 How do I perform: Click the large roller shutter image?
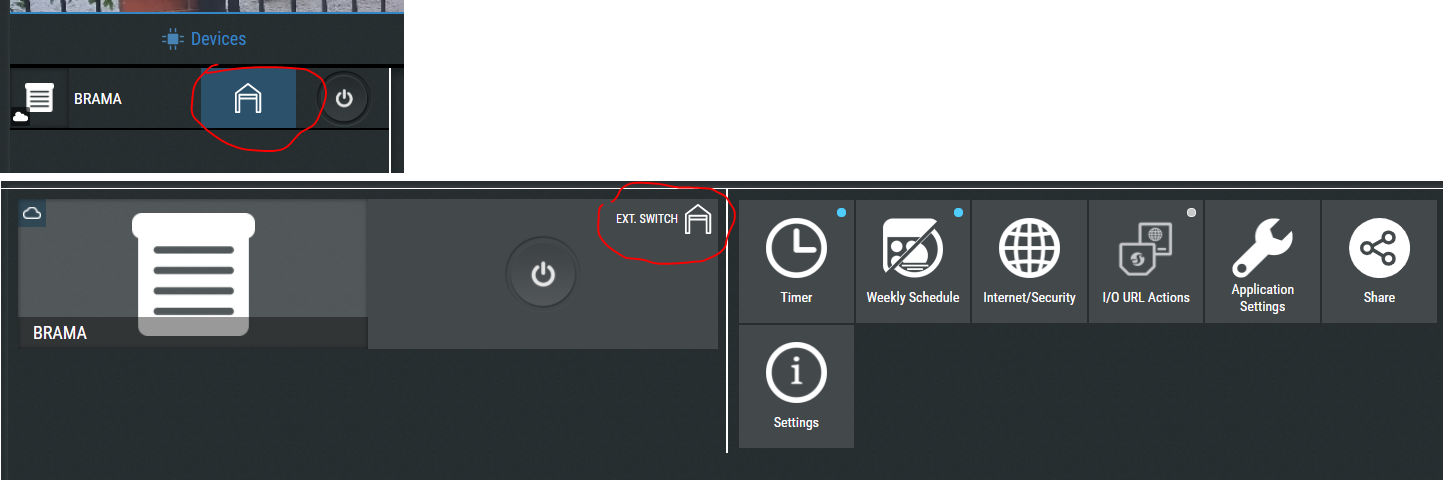point(194,274)
